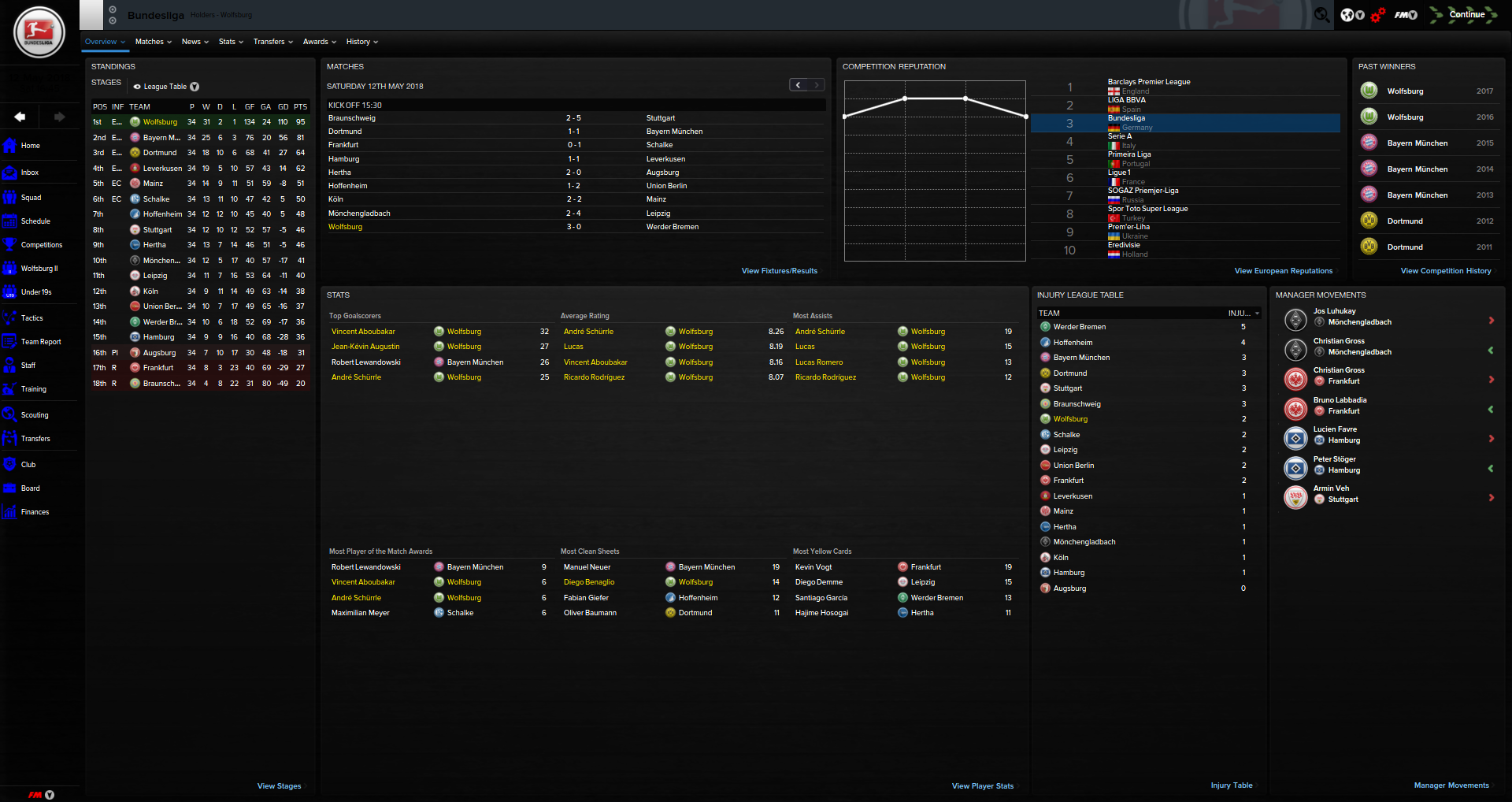1512x802 pixels.
Task: Expand Armin Veh Stuttgart movement arrow
Action: point(1491,497)
